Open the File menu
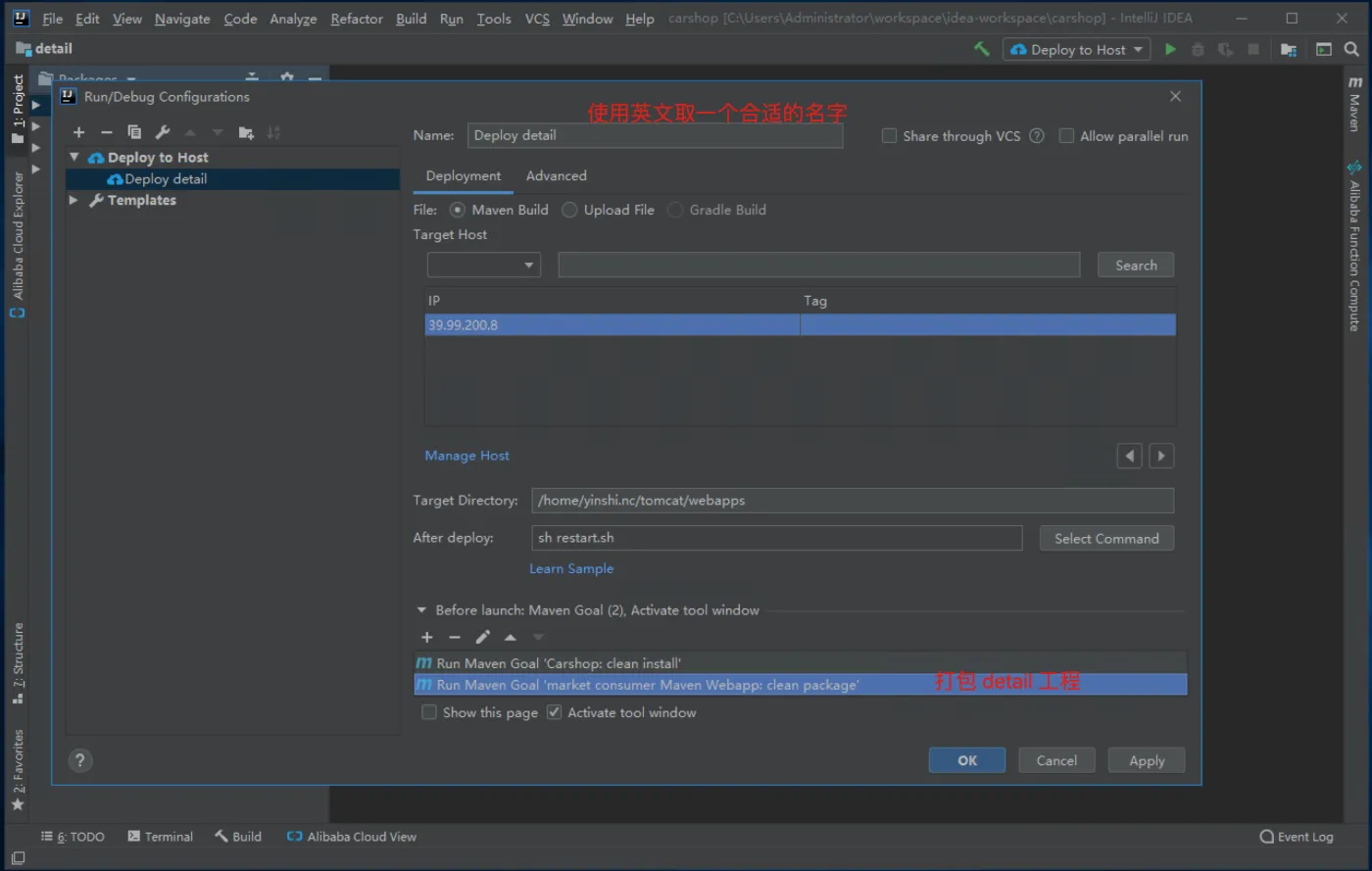Image resolution: width=1372 pixels, height=871 pixels. (x=52, y=19)
